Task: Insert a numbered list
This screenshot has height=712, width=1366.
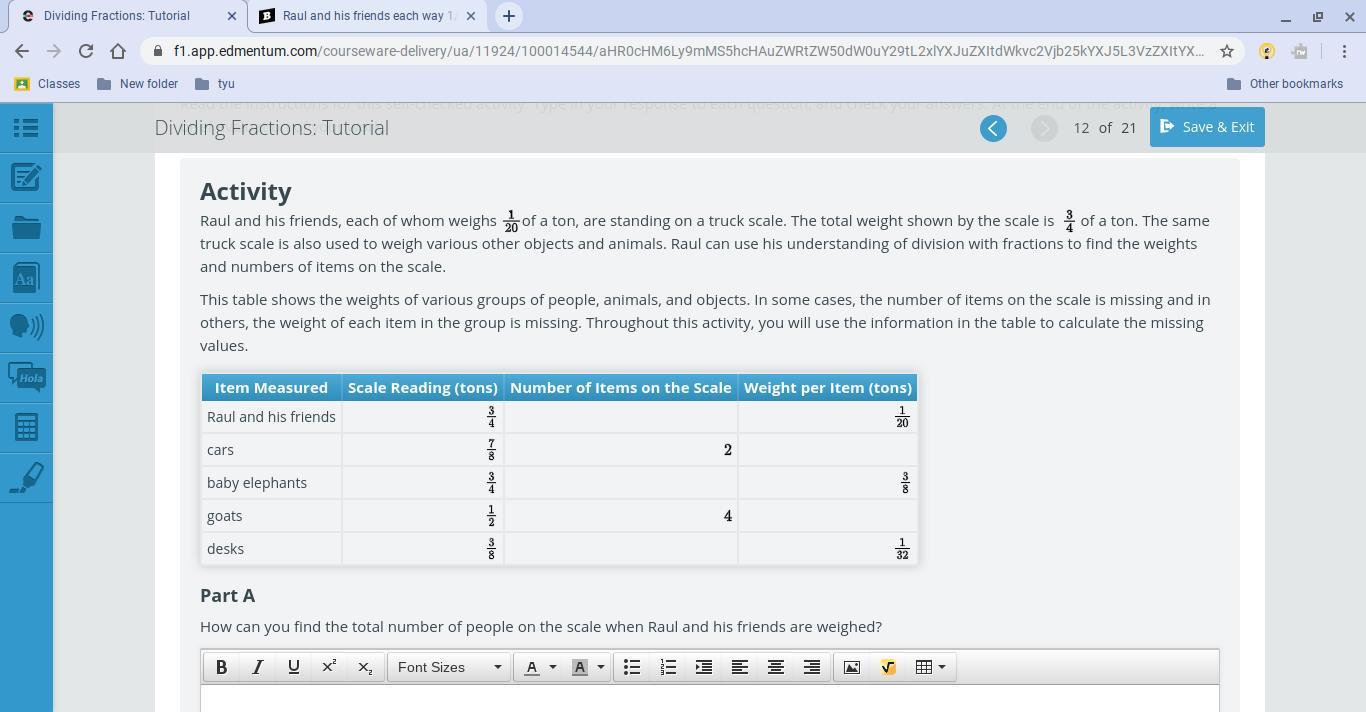Action: pos(668,667)
